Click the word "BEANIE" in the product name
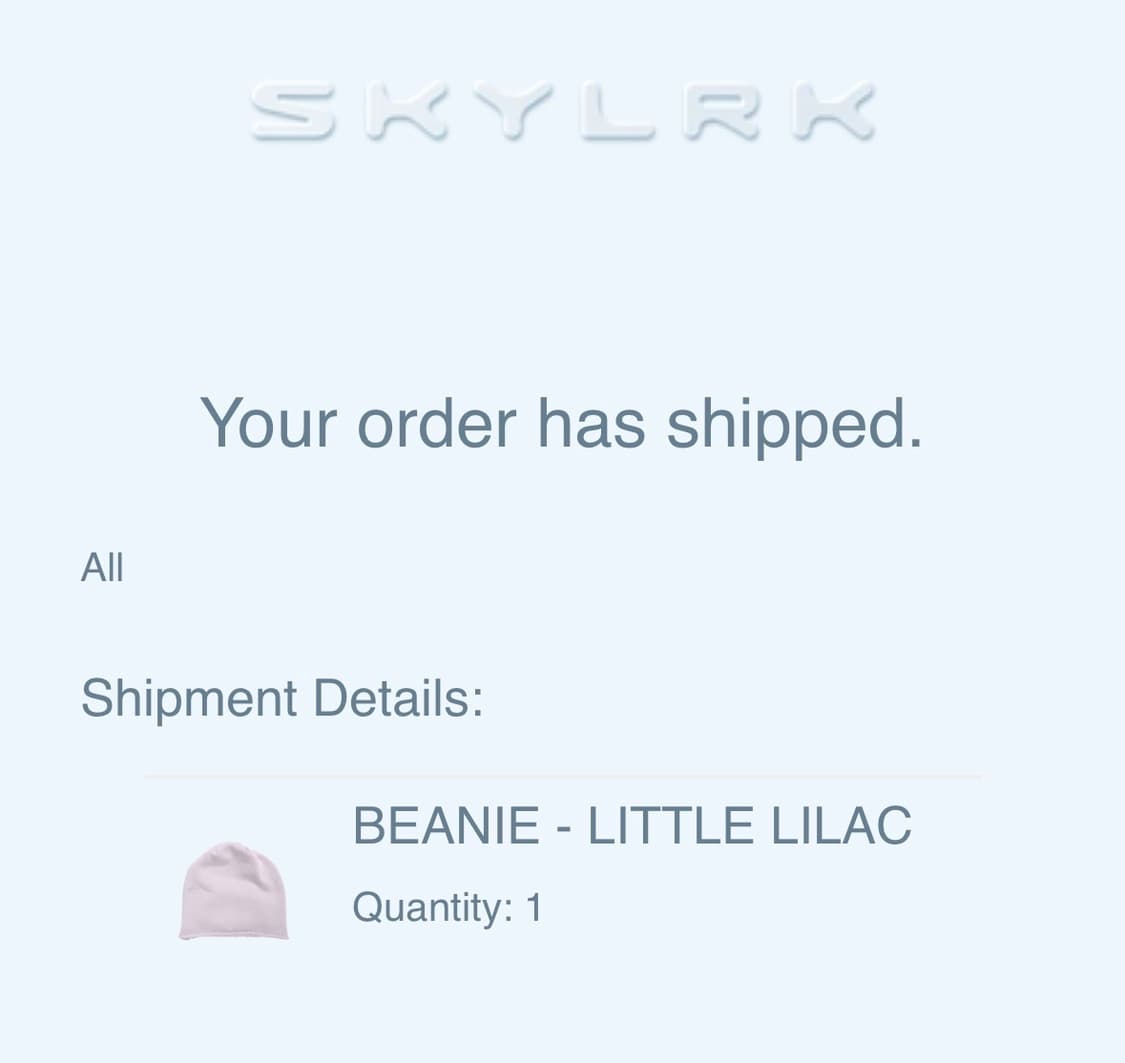 pos(446,826)
